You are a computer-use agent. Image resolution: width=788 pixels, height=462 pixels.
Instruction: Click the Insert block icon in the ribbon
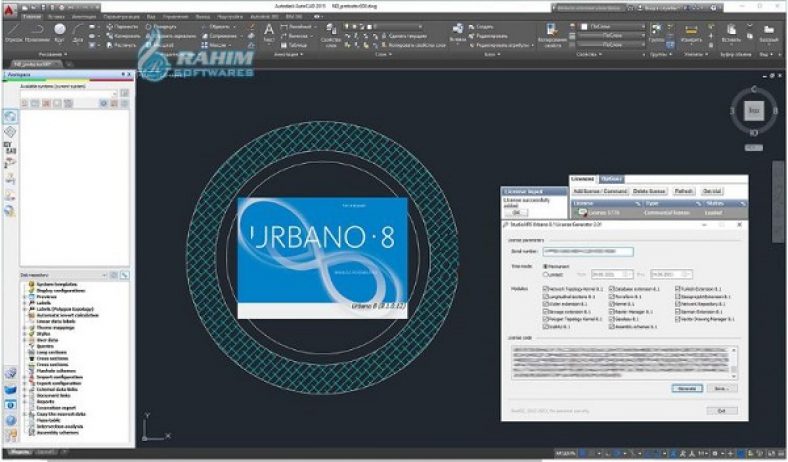point(457,30)
